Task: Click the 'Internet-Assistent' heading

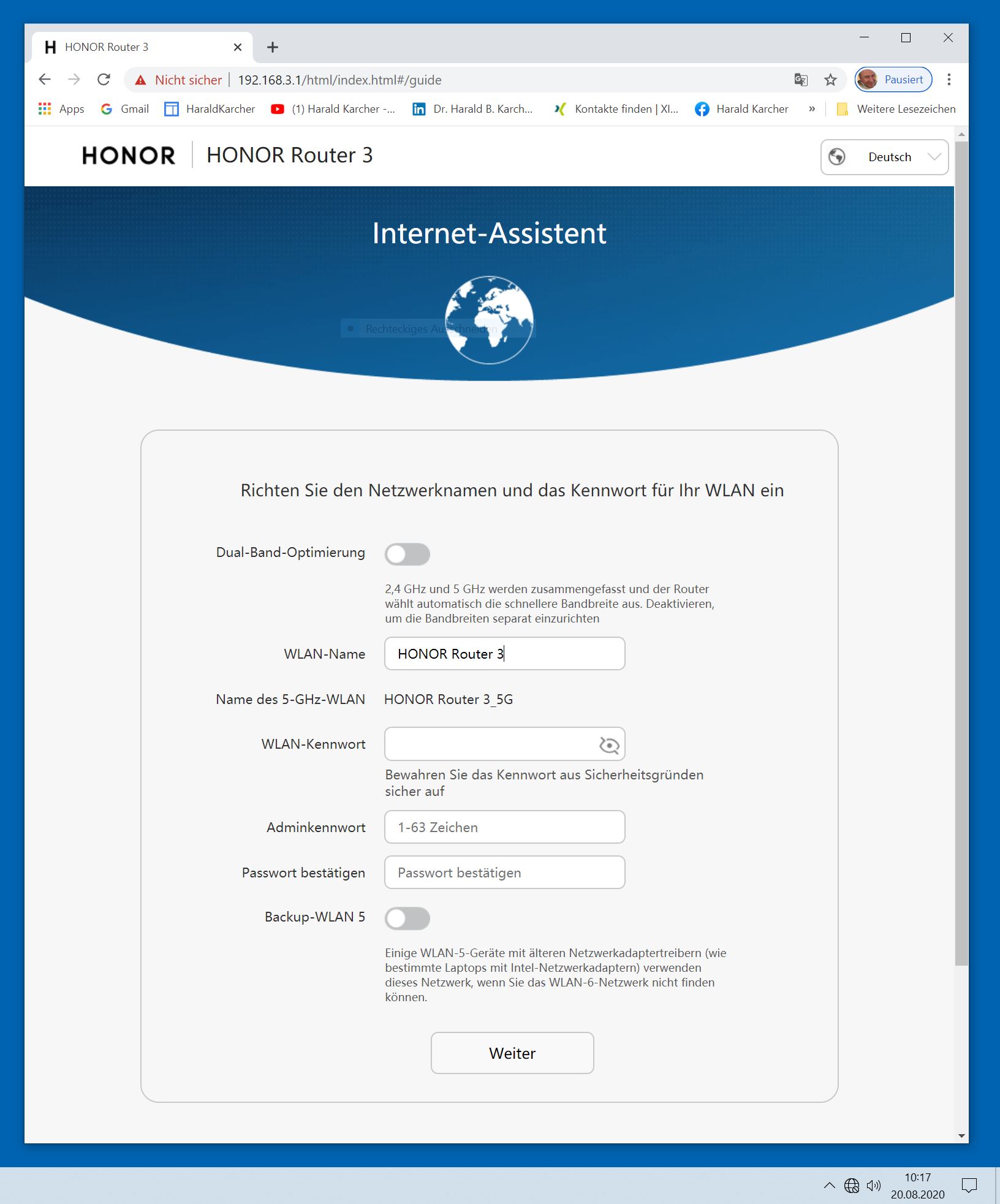Action: pyautogui.click(x=489, y=233)
